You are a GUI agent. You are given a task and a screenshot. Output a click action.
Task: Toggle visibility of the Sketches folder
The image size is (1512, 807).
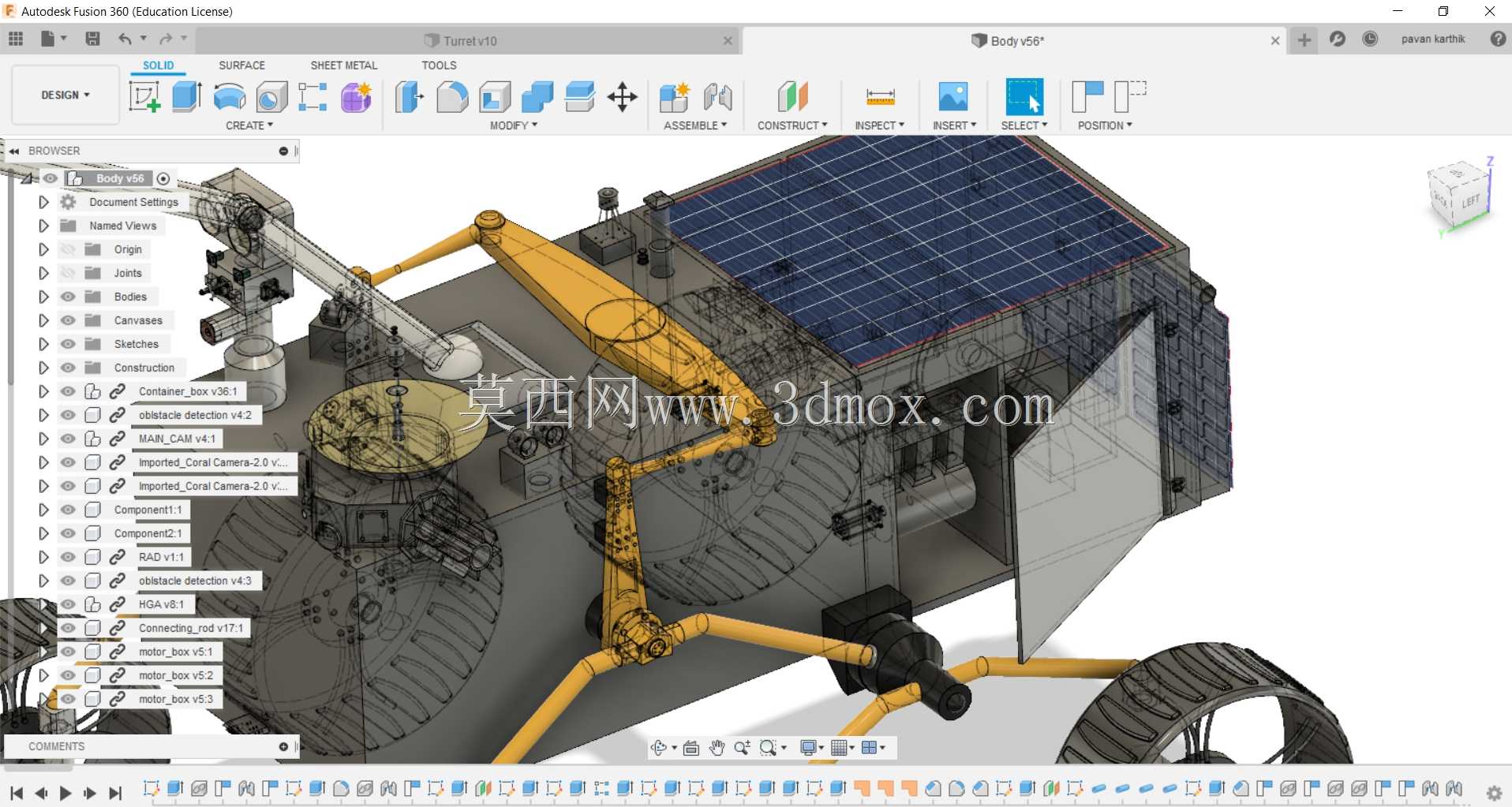pyautogui.click(x=68, y=344)
